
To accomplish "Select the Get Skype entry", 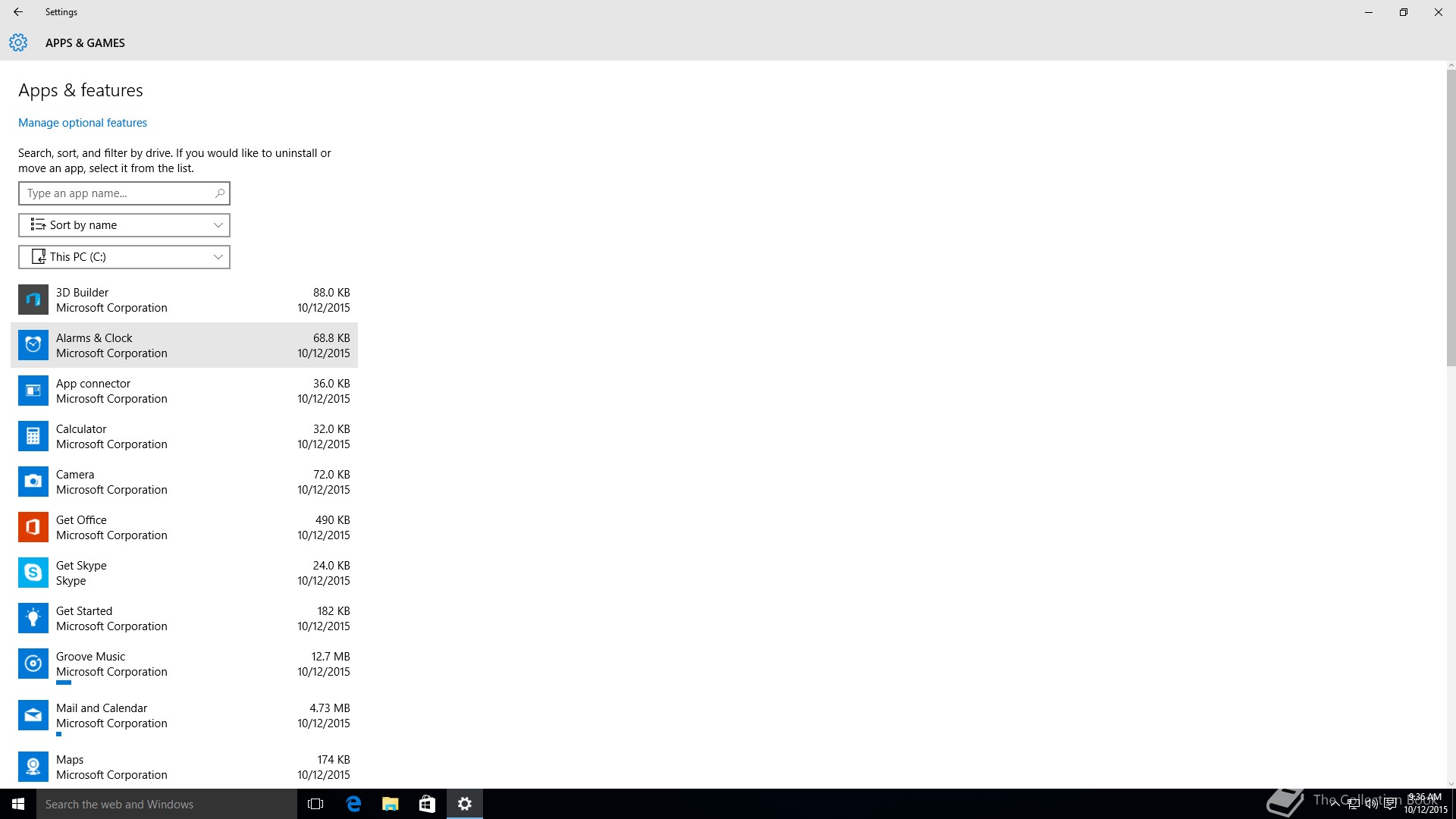I will [184, 573].
